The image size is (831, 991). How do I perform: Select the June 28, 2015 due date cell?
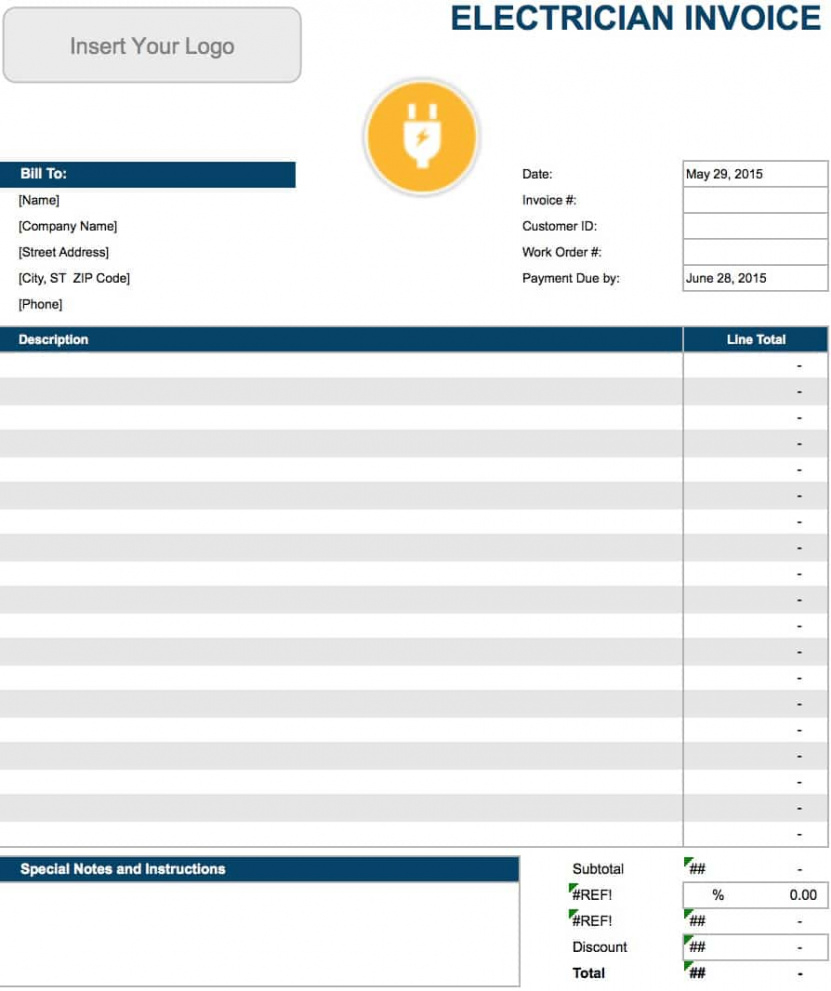[x=755, y=278]
